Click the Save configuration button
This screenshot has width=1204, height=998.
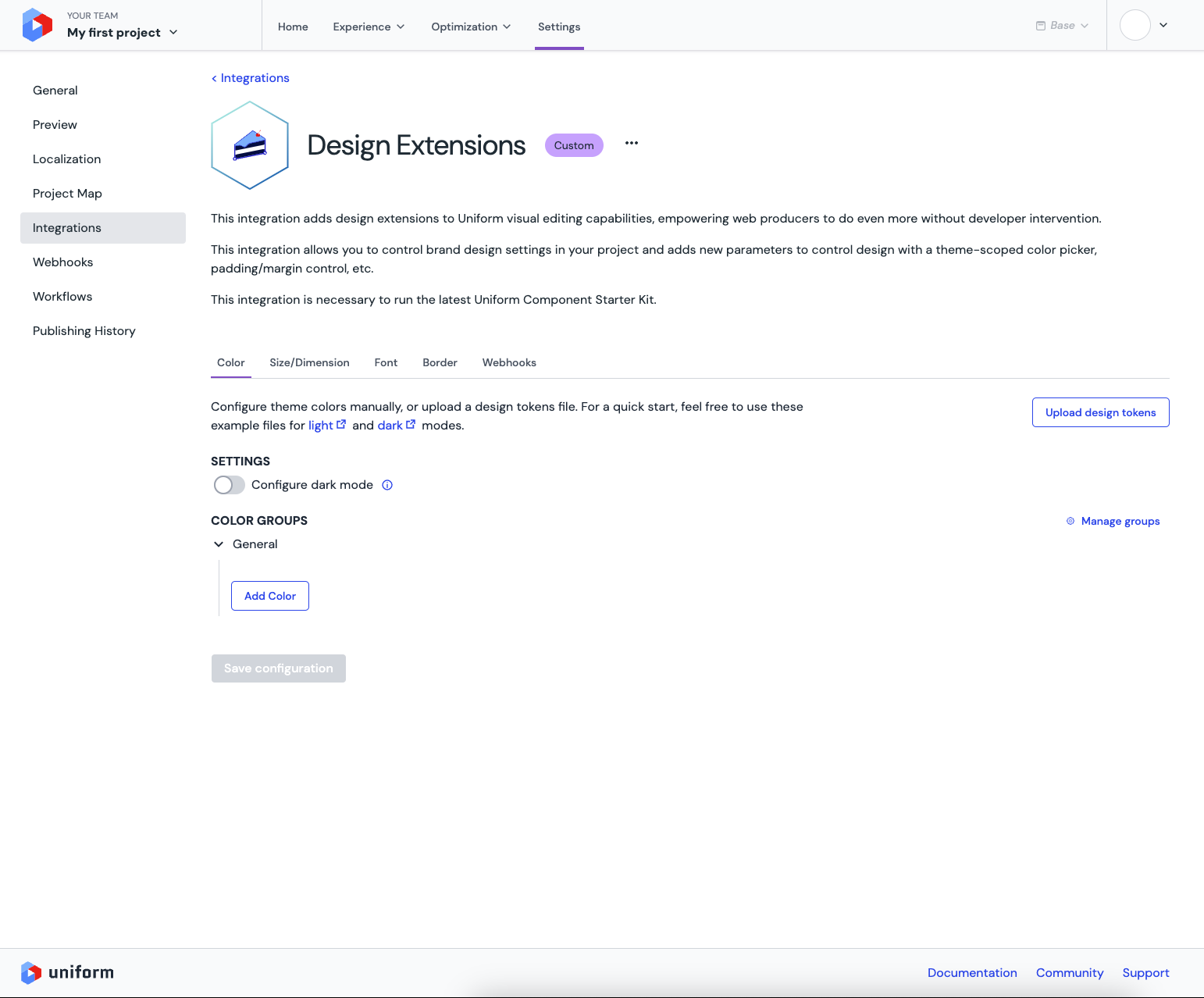point(279,668)
